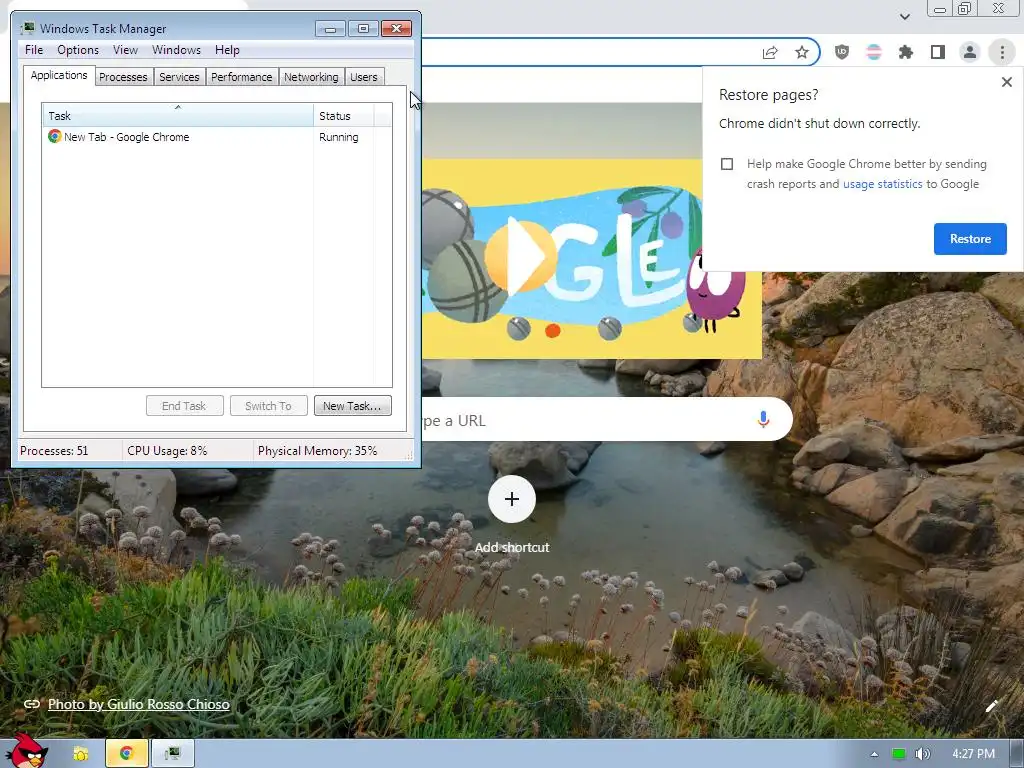Click the Processes: 51 status text

[x=54, y=451]
